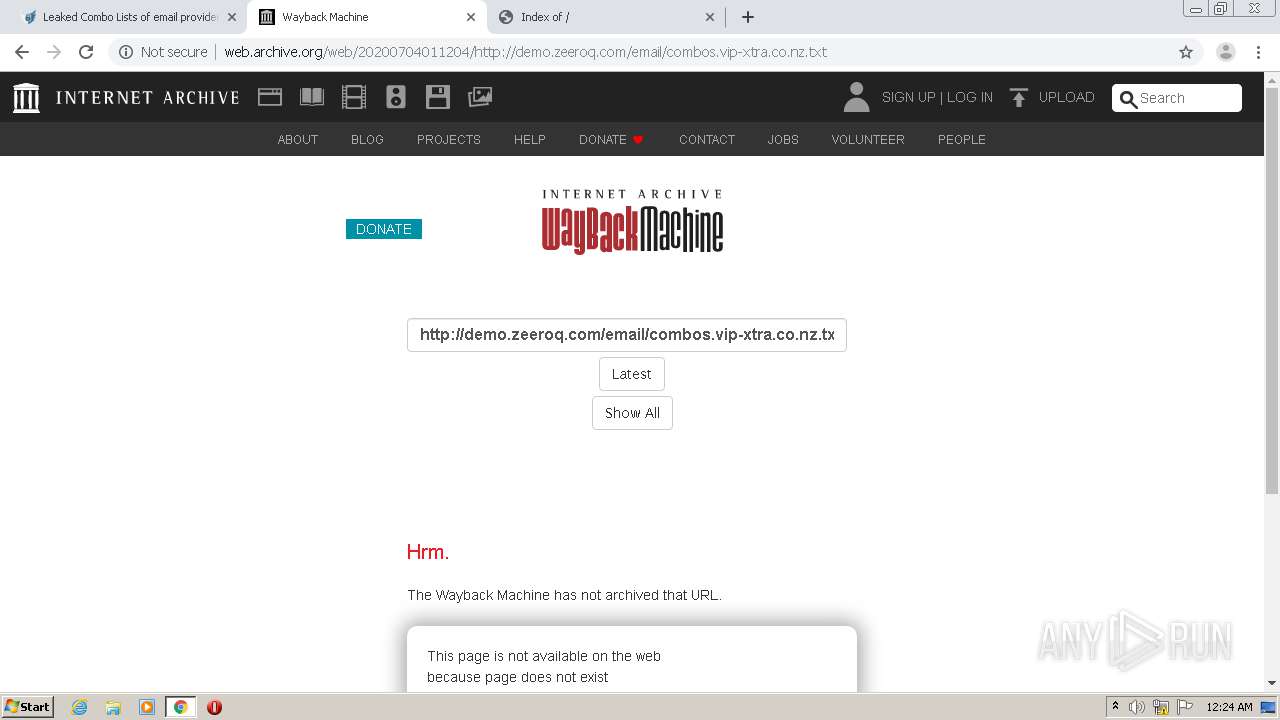Open the Video film icon
Screen dimensions: 1280x720
[x=354, y=97]
